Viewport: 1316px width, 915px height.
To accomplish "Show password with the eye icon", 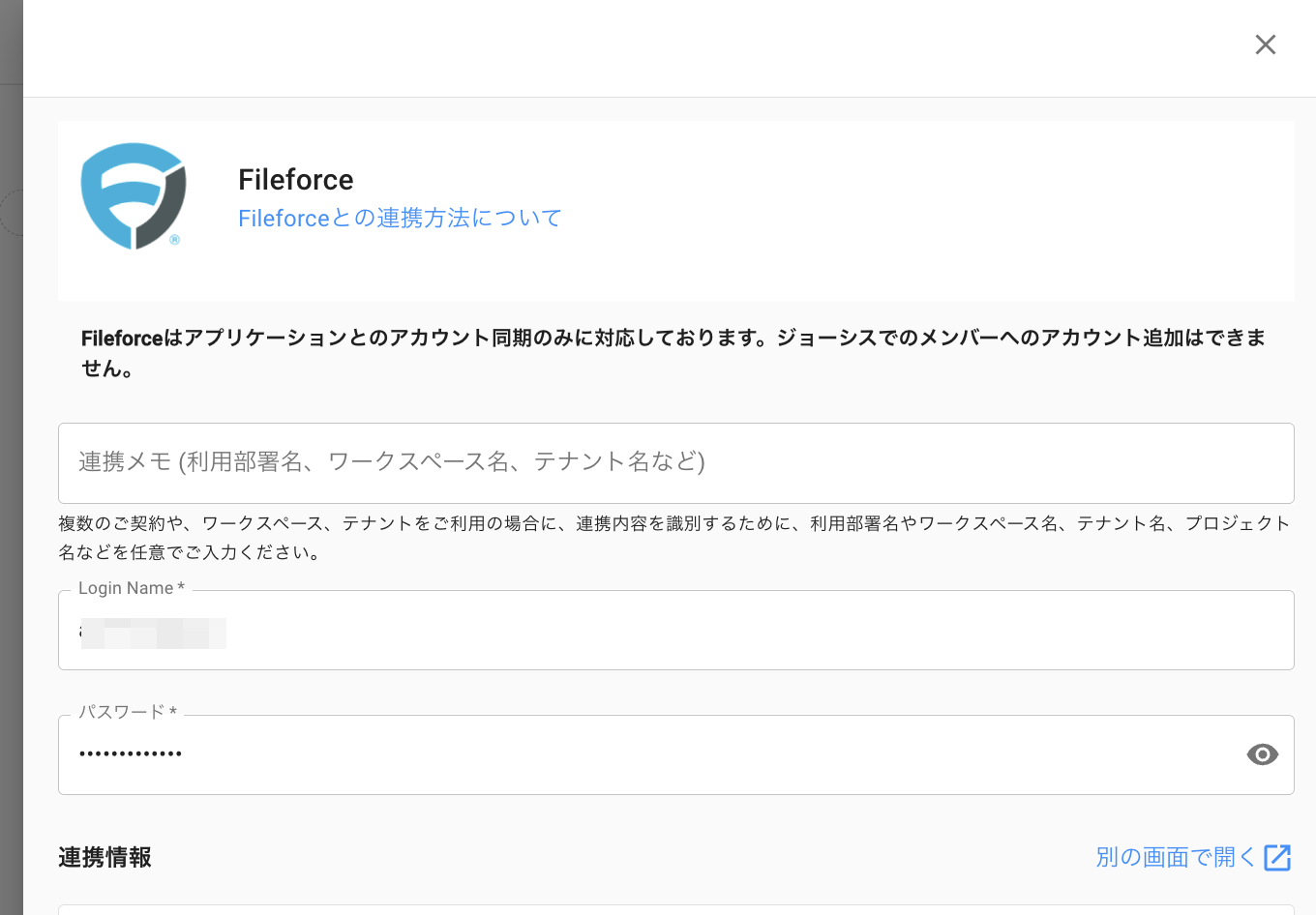I will (1262, 754).
